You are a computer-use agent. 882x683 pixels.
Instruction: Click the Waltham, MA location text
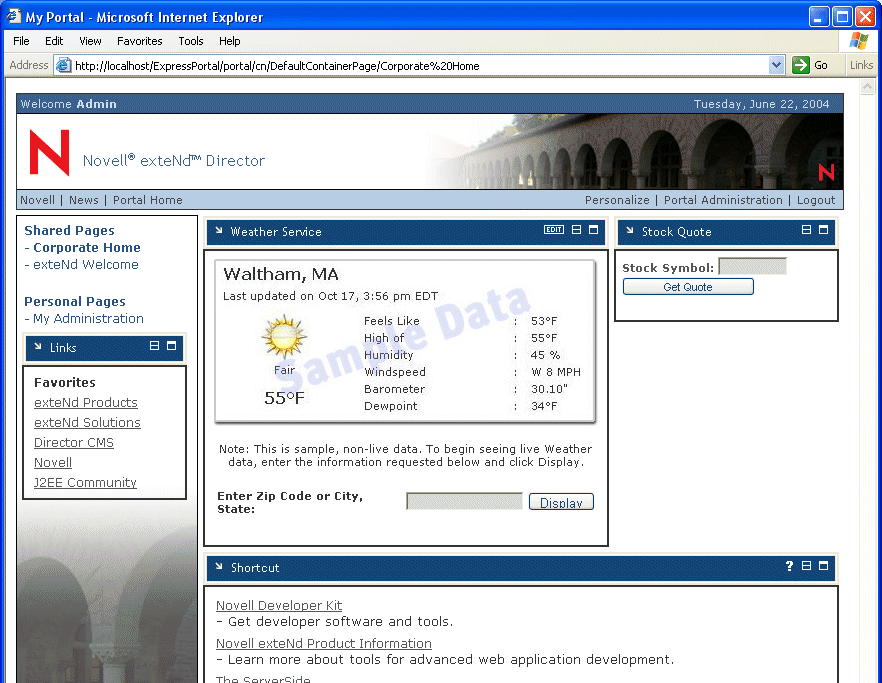pos(281,275)
